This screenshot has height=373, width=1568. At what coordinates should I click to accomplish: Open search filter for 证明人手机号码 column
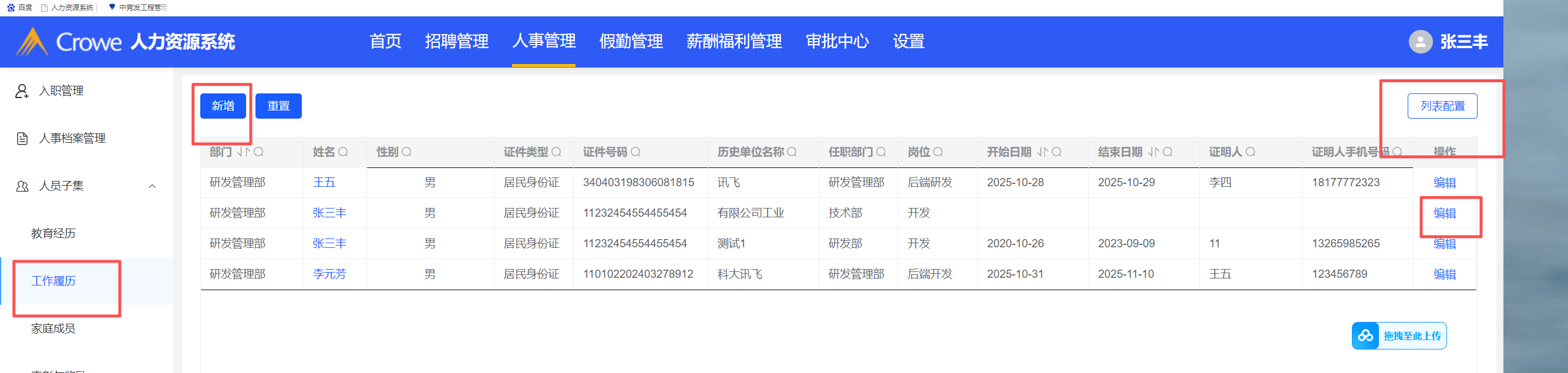1397,152
